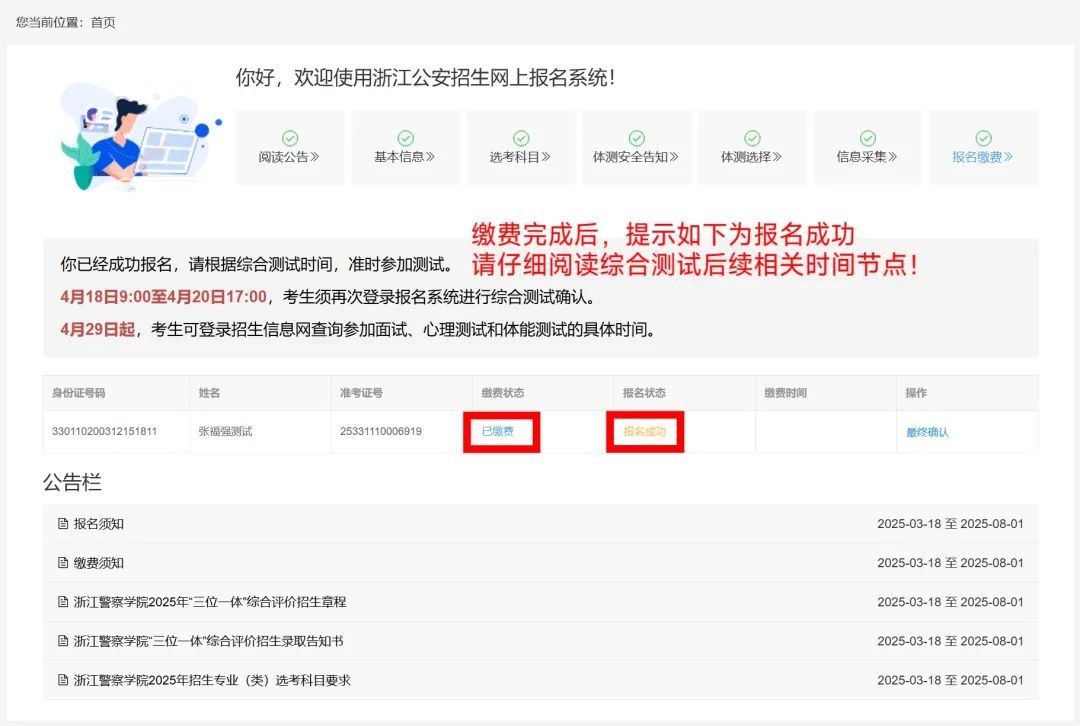Go to the 选考科目 step
This screenshot has height=726, width=1080.
pos(521,147)
